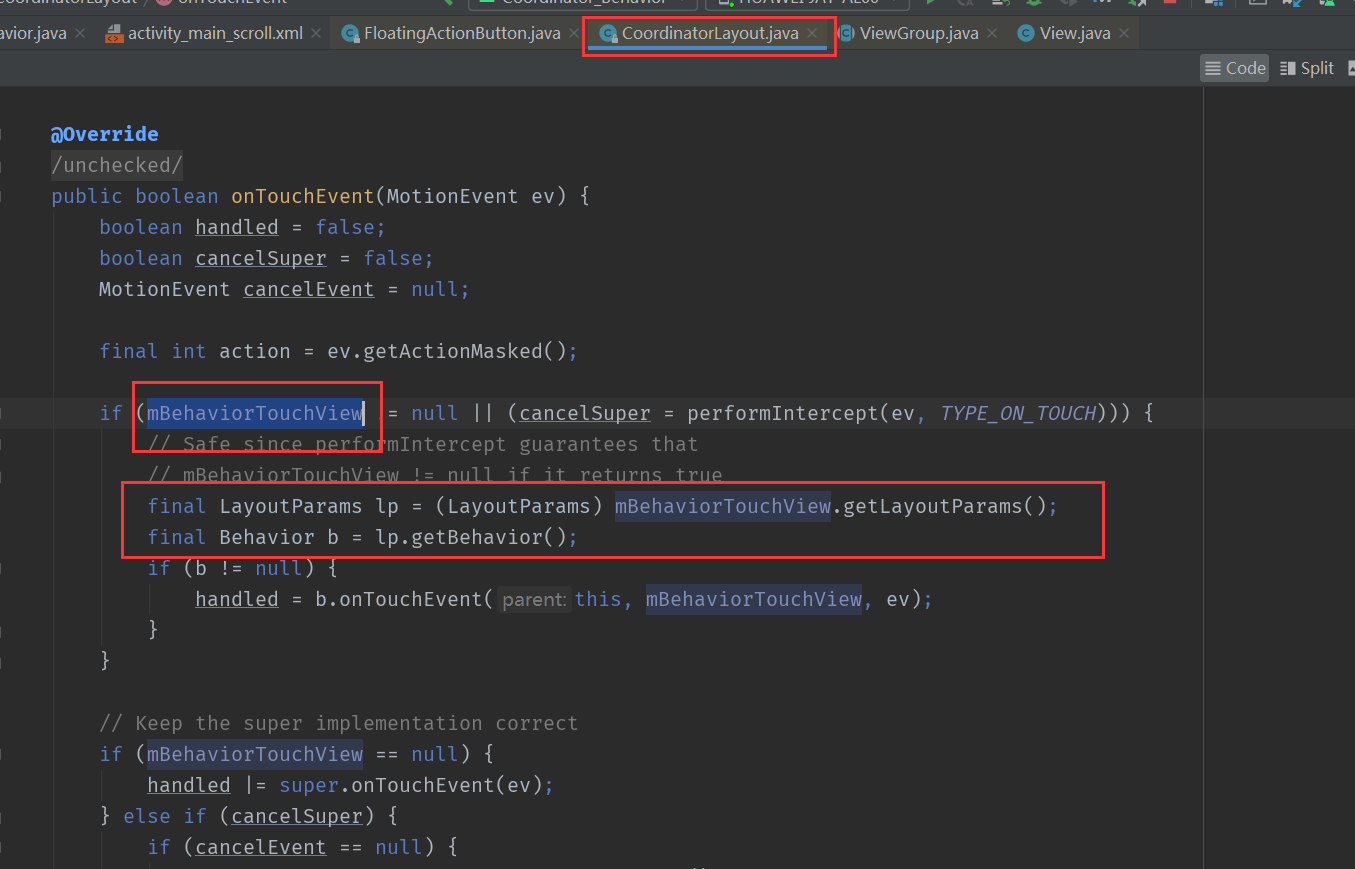Click the @Override annotation

pyautogui.click(x=105, y=134)
